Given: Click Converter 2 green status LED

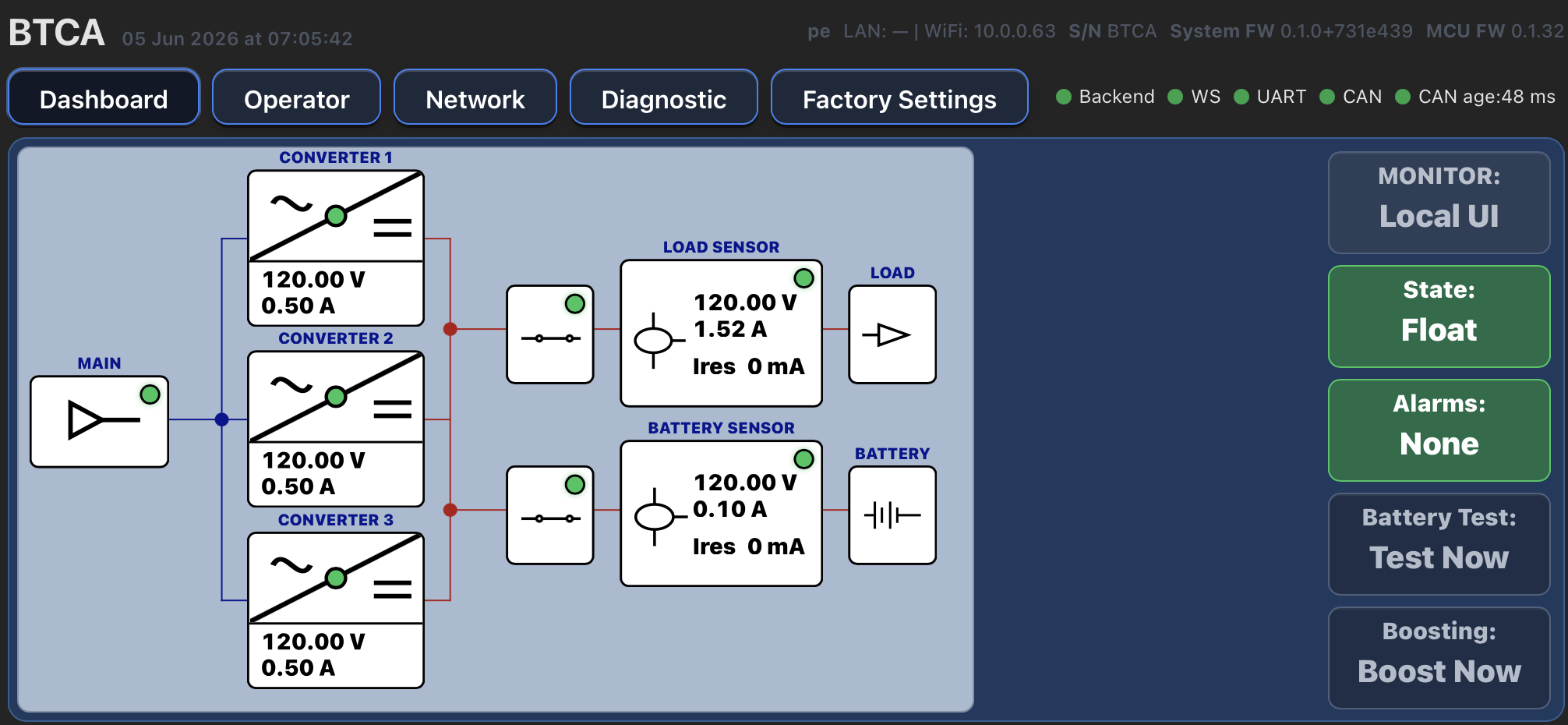Looking at the screenshot, I should [336, 397].
